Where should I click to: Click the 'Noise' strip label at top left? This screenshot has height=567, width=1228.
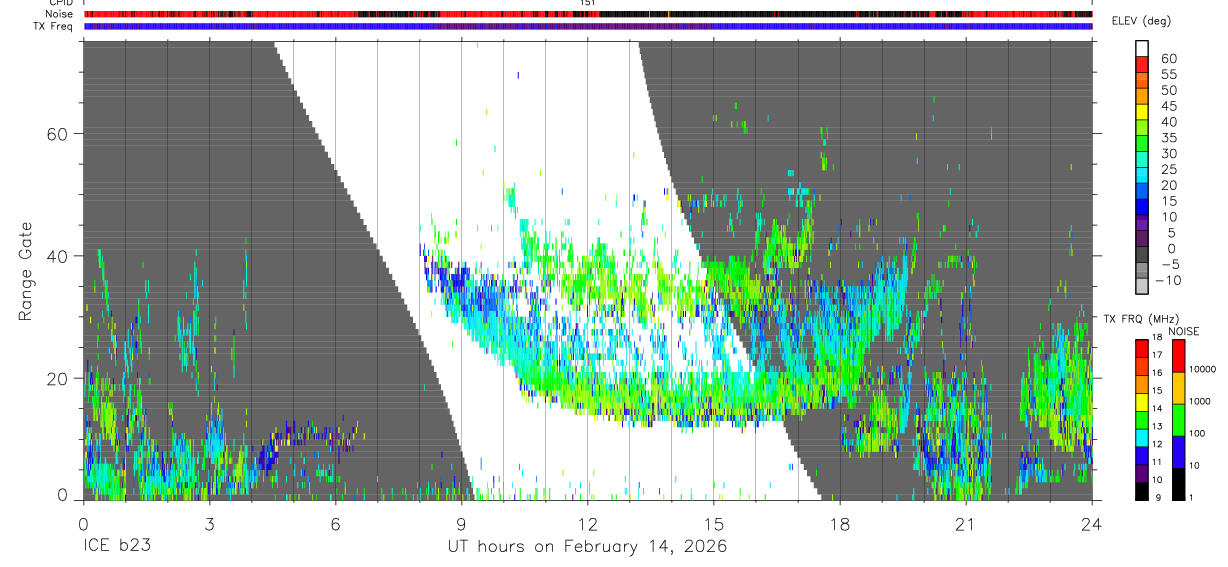(60, 14)
